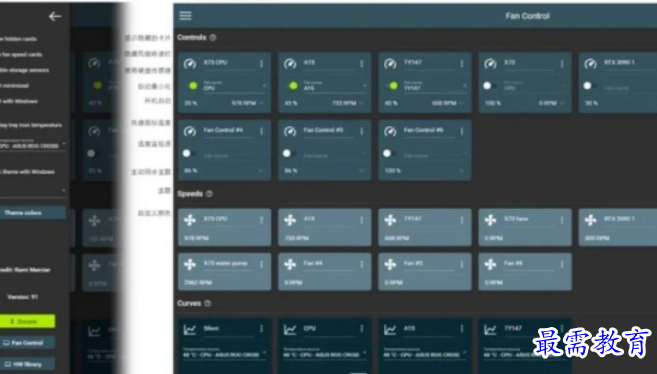
Task: Open TY147 speed card three-dot menu
Action: tap(462, 220)
